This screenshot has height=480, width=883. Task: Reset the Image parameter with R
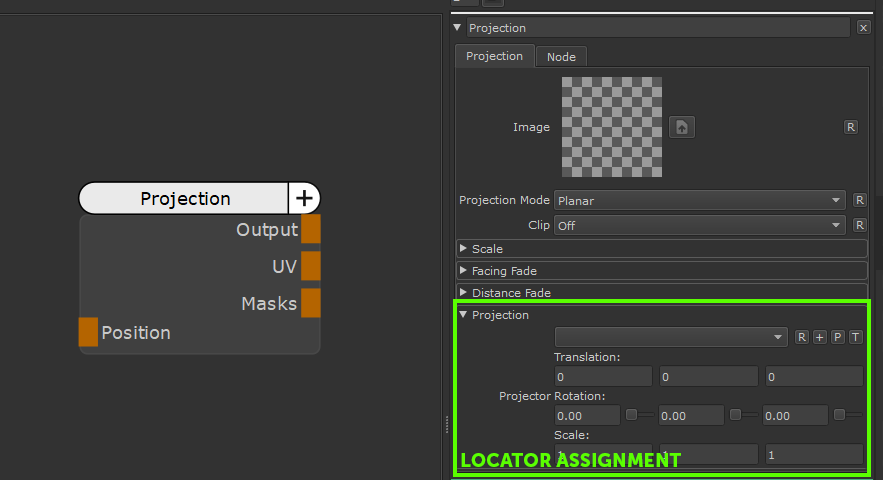851,127
